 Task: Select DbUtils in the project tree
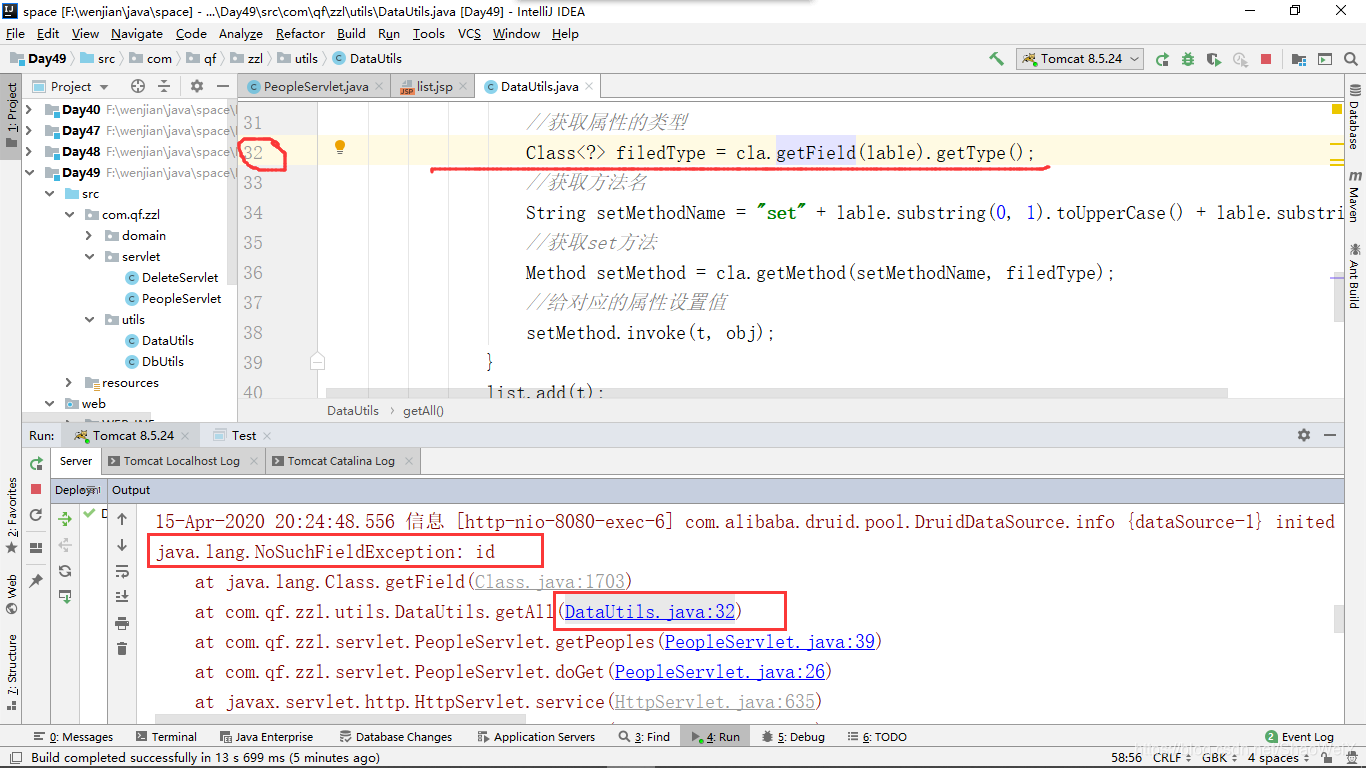click(x=163, y=362)
